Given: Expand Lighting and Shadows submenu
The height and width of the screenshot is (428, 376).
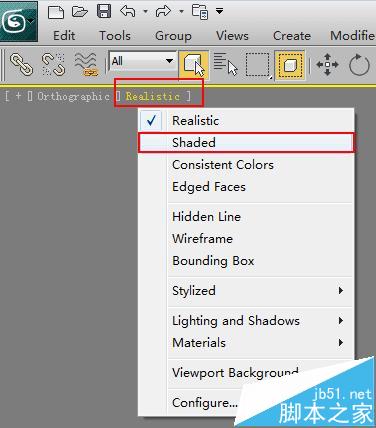Looking at the screenshot, I should click(x=246, y=321).
